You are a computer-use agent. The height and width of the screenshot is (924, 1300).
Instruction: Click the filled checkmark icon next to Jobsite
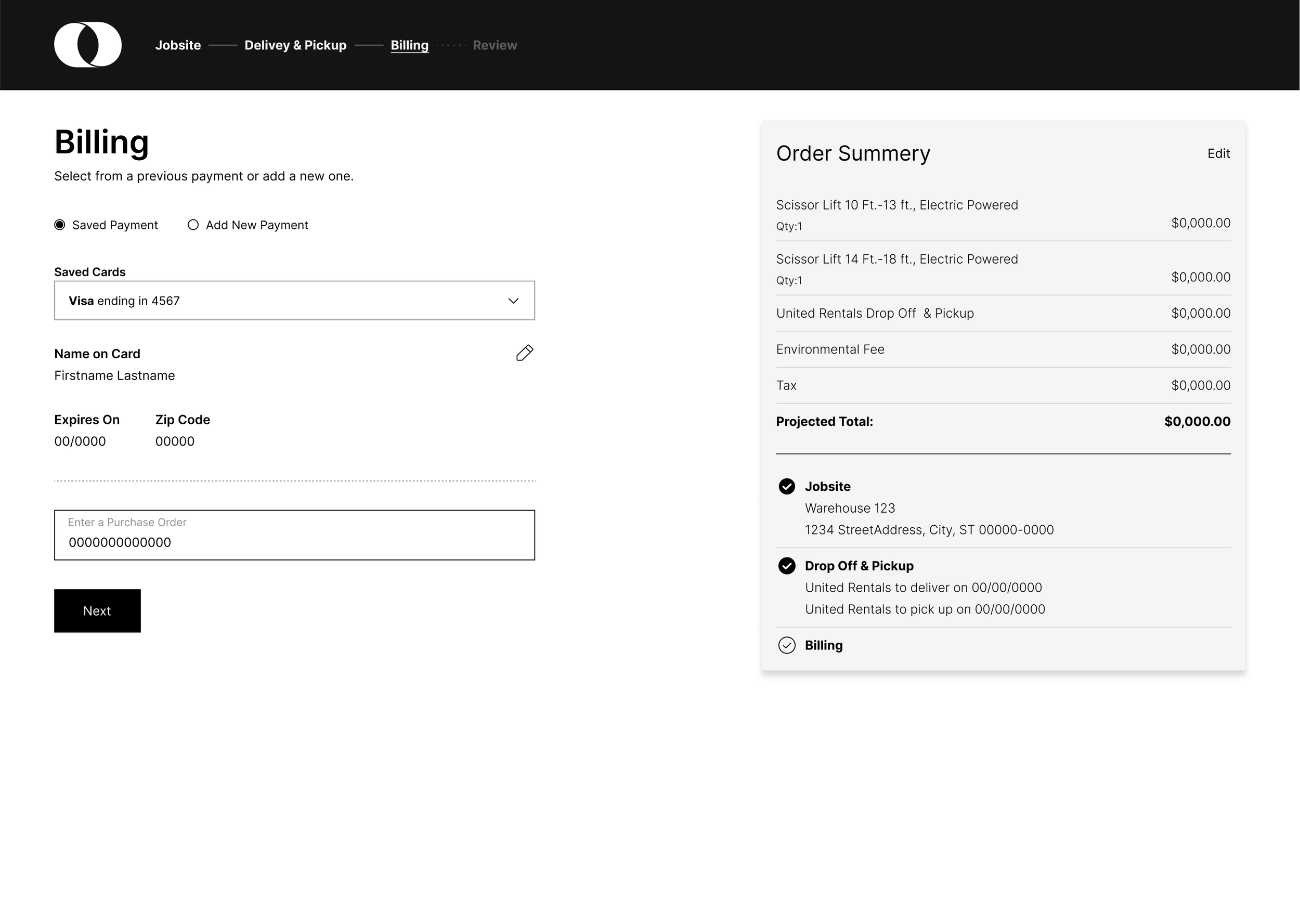(x=786, y=487)
